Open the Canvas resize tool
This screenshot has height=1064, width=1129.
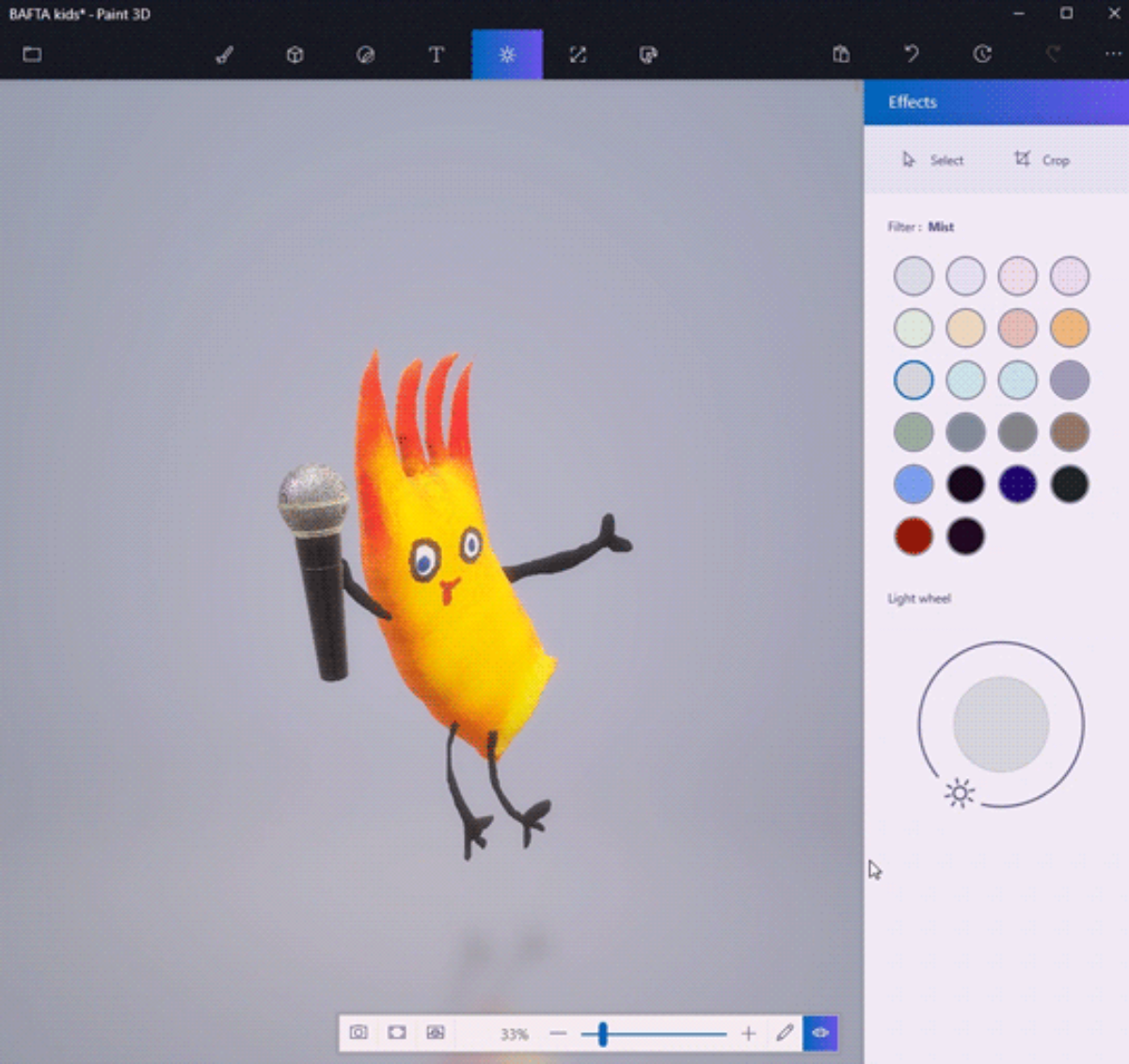coord(578,55)
